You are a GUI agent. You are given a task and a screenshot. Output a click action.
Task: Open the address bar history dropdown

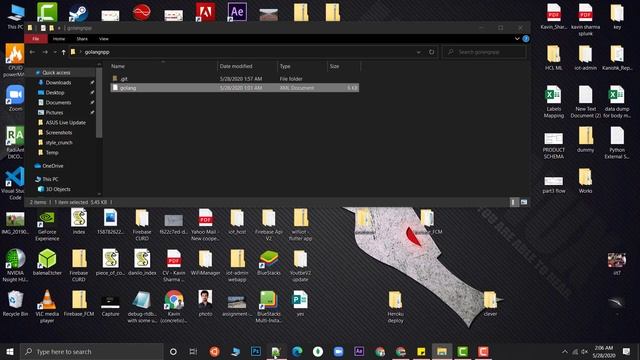pyautogui.click(x=418, y=52)
